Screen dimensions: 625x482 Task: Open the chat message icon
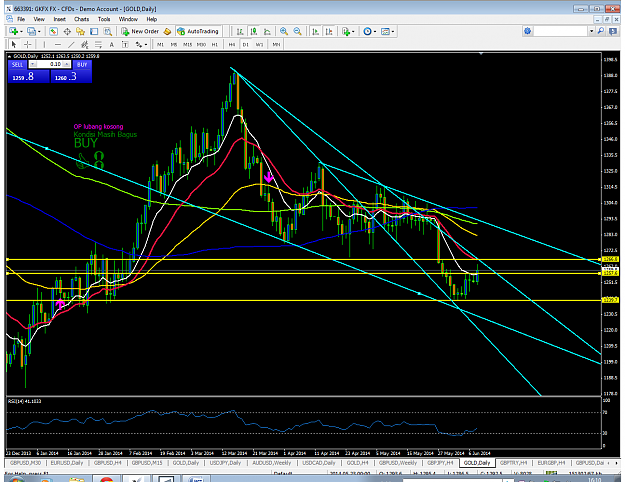pos(613,31)
